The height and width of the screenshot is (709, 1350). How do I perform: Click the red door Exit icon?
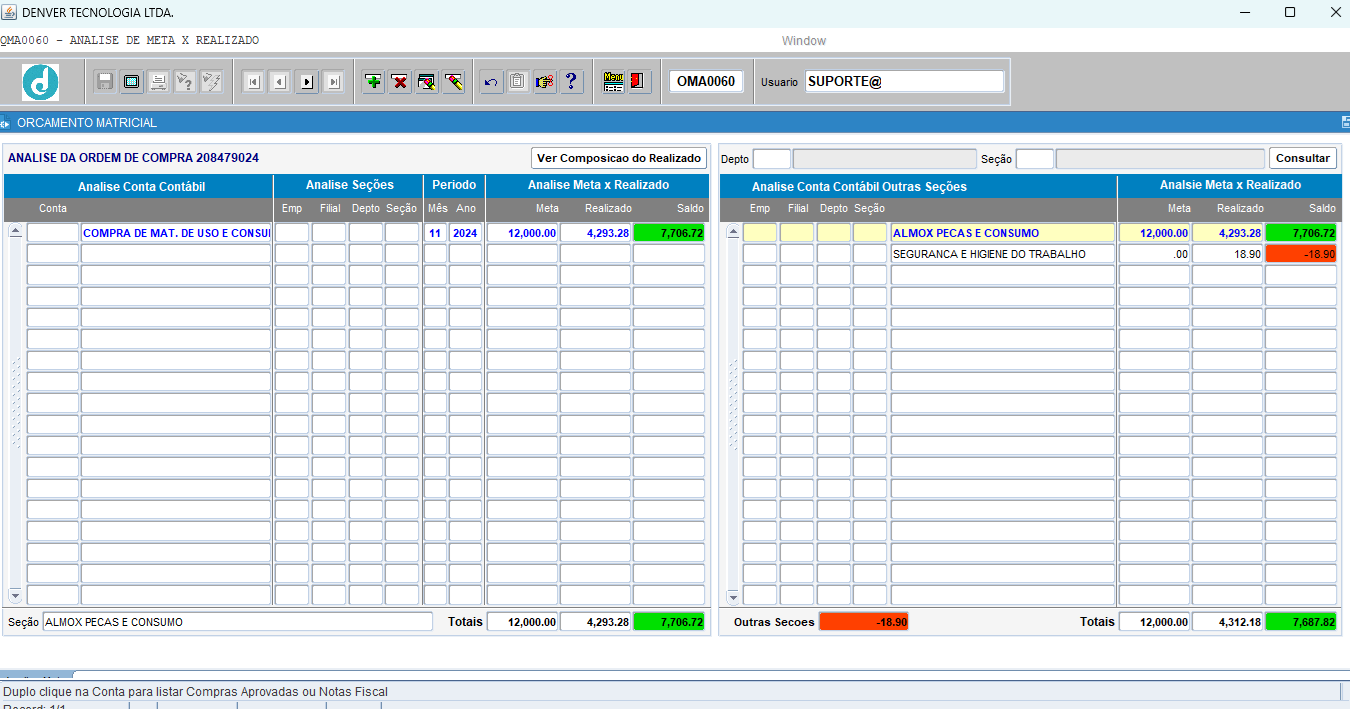[x=639, y=82]
